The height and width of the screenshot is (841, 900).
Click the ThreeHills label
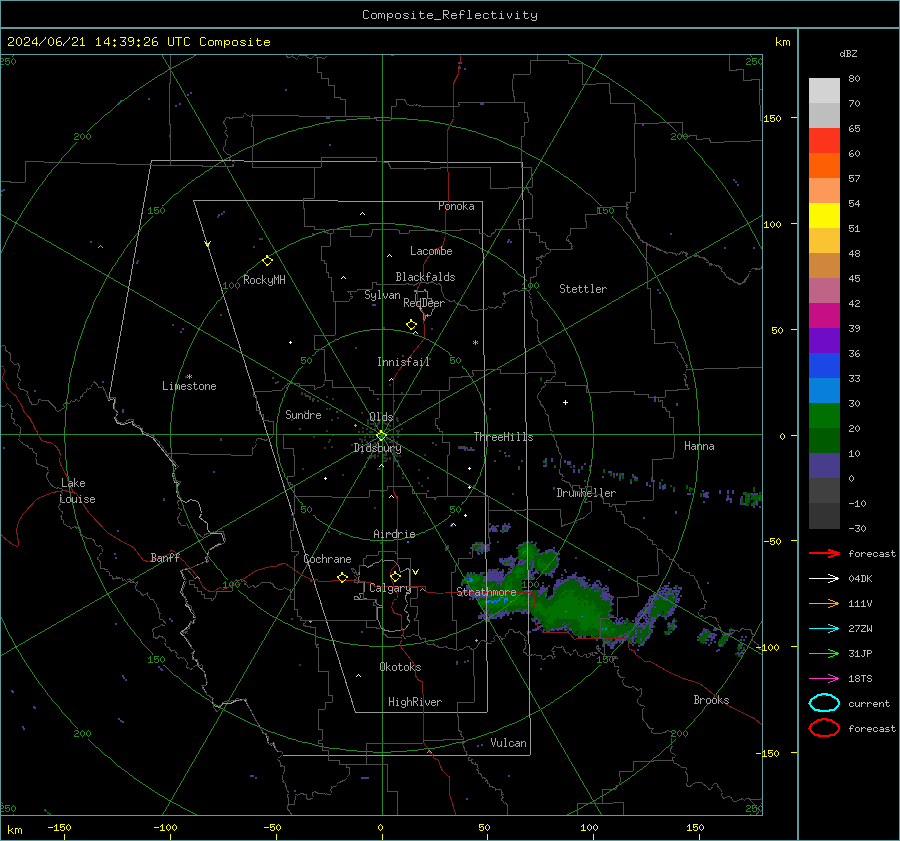pos(503,437)
